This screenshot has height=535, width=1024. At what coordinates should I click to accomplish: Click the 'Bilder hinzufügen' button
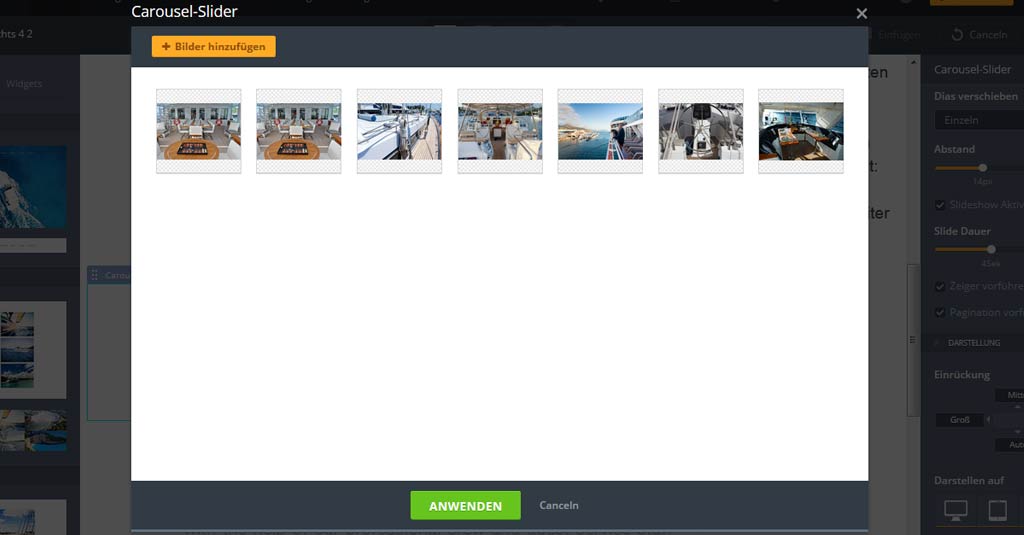[x=213, y=47]
